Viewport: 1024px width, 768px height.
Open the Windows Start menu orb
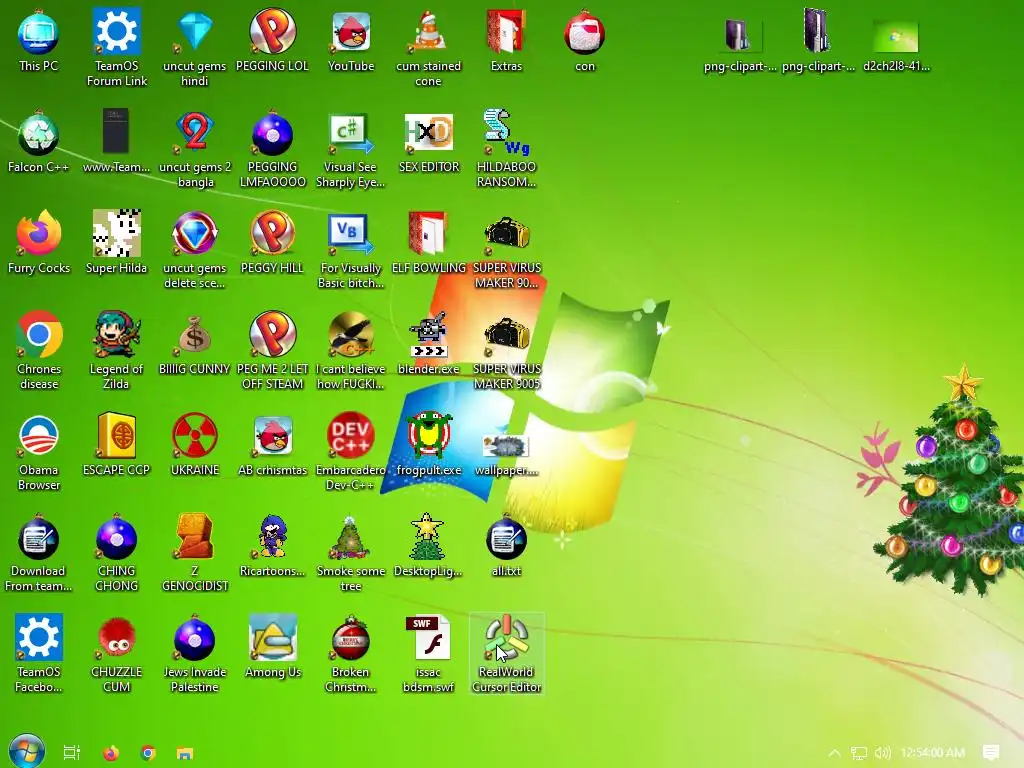[x=27, y=752]
